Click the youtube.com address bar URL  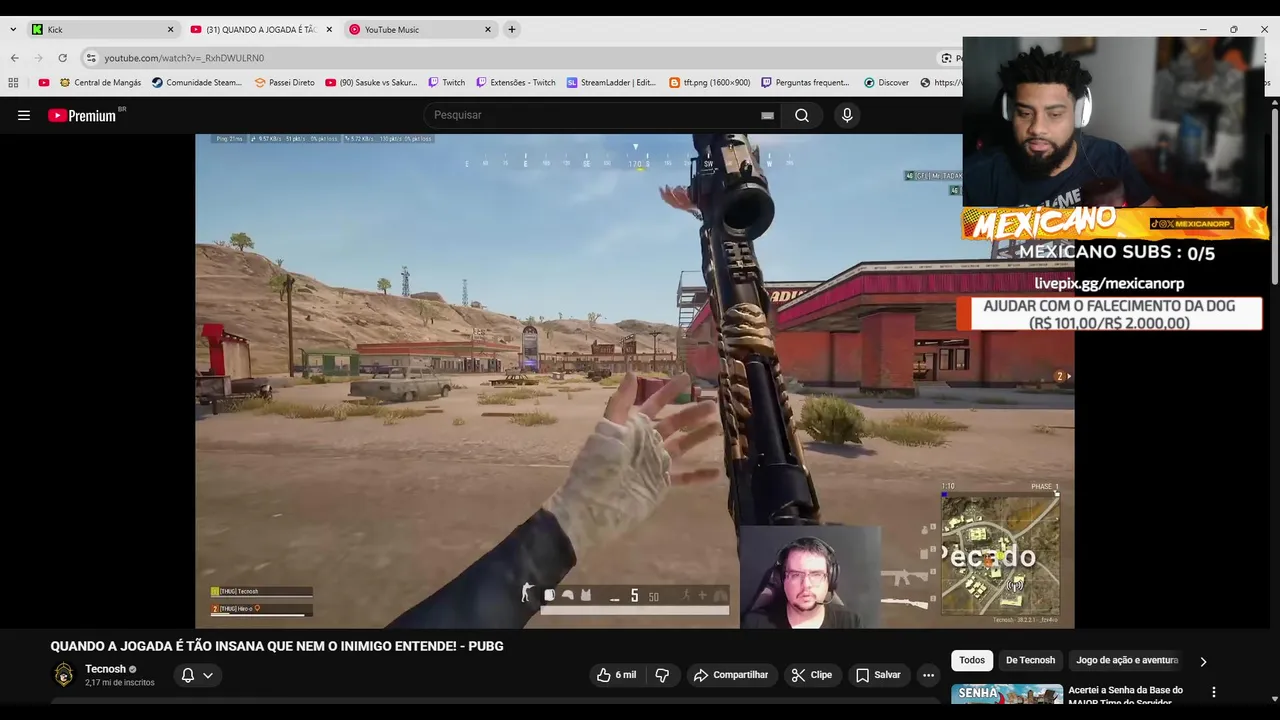[x=184, y=58]
